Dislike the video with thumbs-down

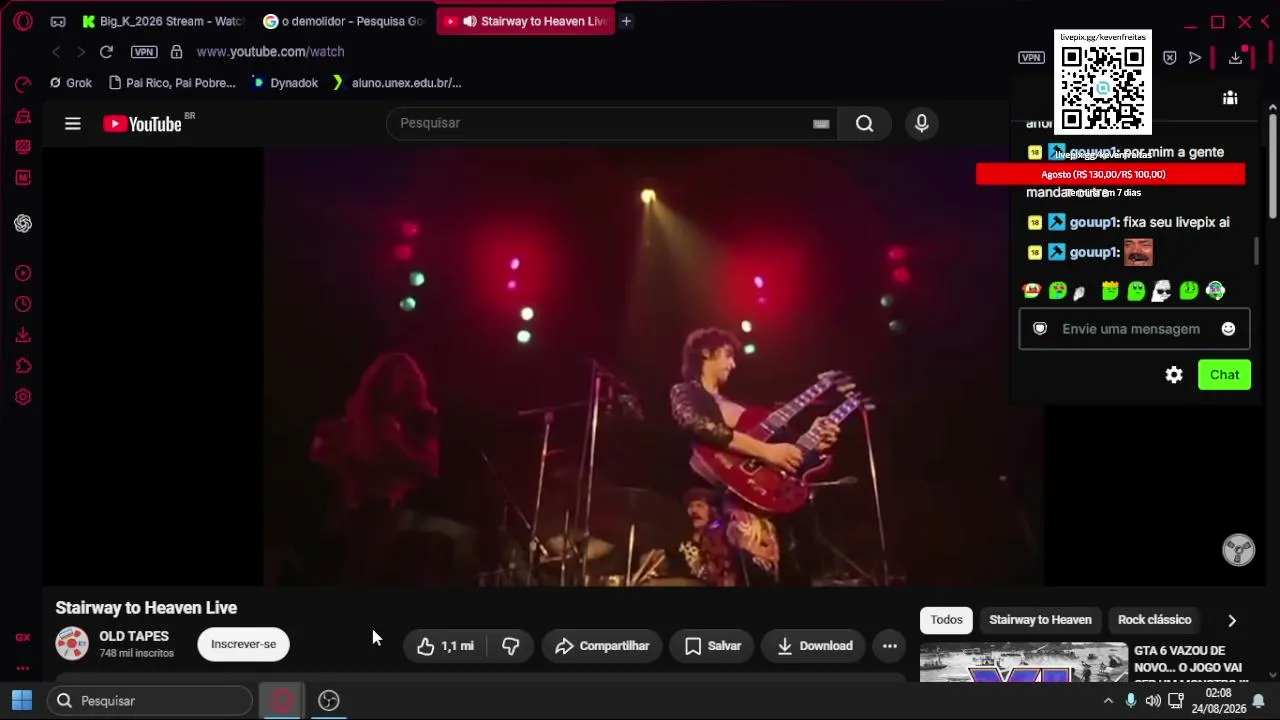pyautogui.click(x=510, y=646)
